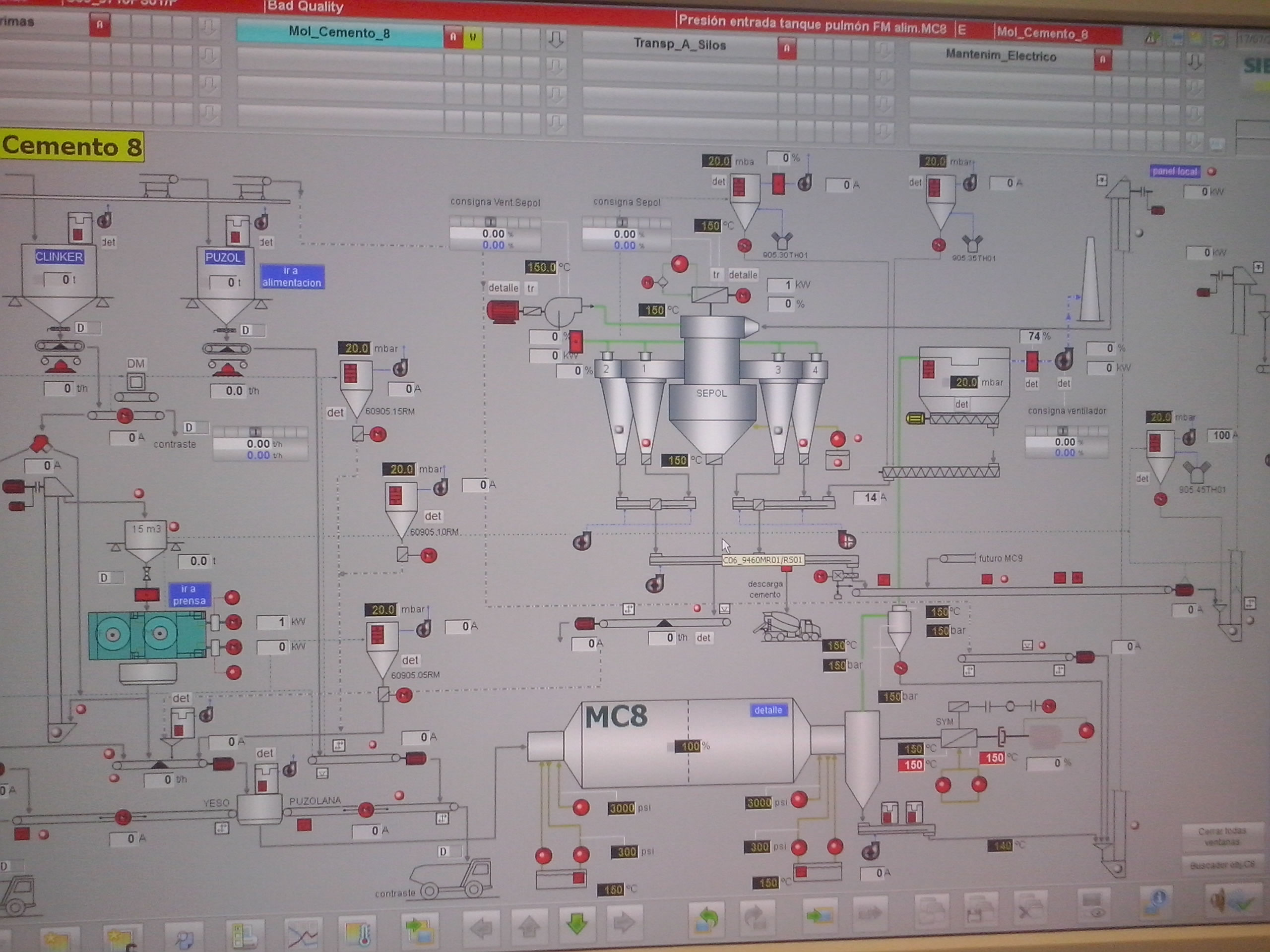The height and width of the screenshot is (952, 1270).
Task: Click the green curved back-picture icon
Action: (707, 919)
